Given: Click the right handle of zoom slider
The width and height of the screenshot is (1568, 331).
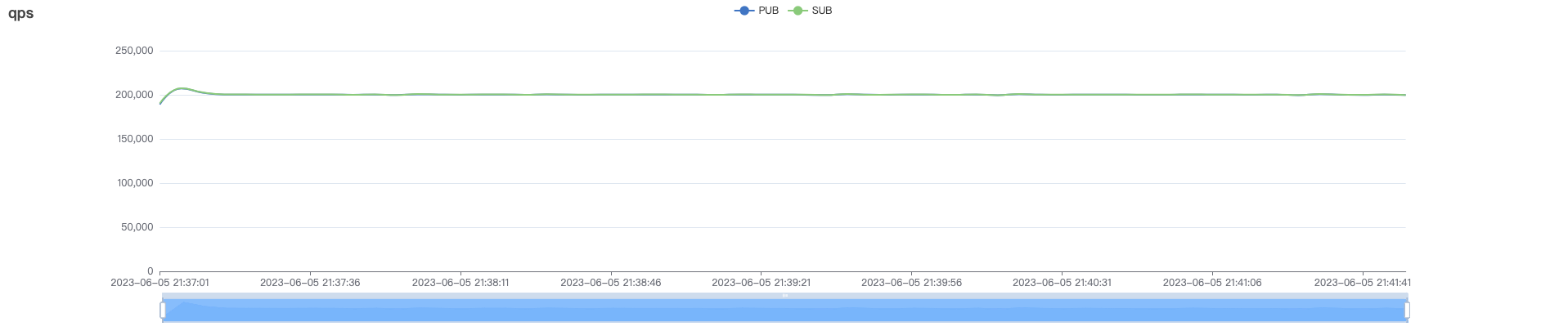Looking at the screenshot, I should pyautogui.click(x=1406, y=311).
